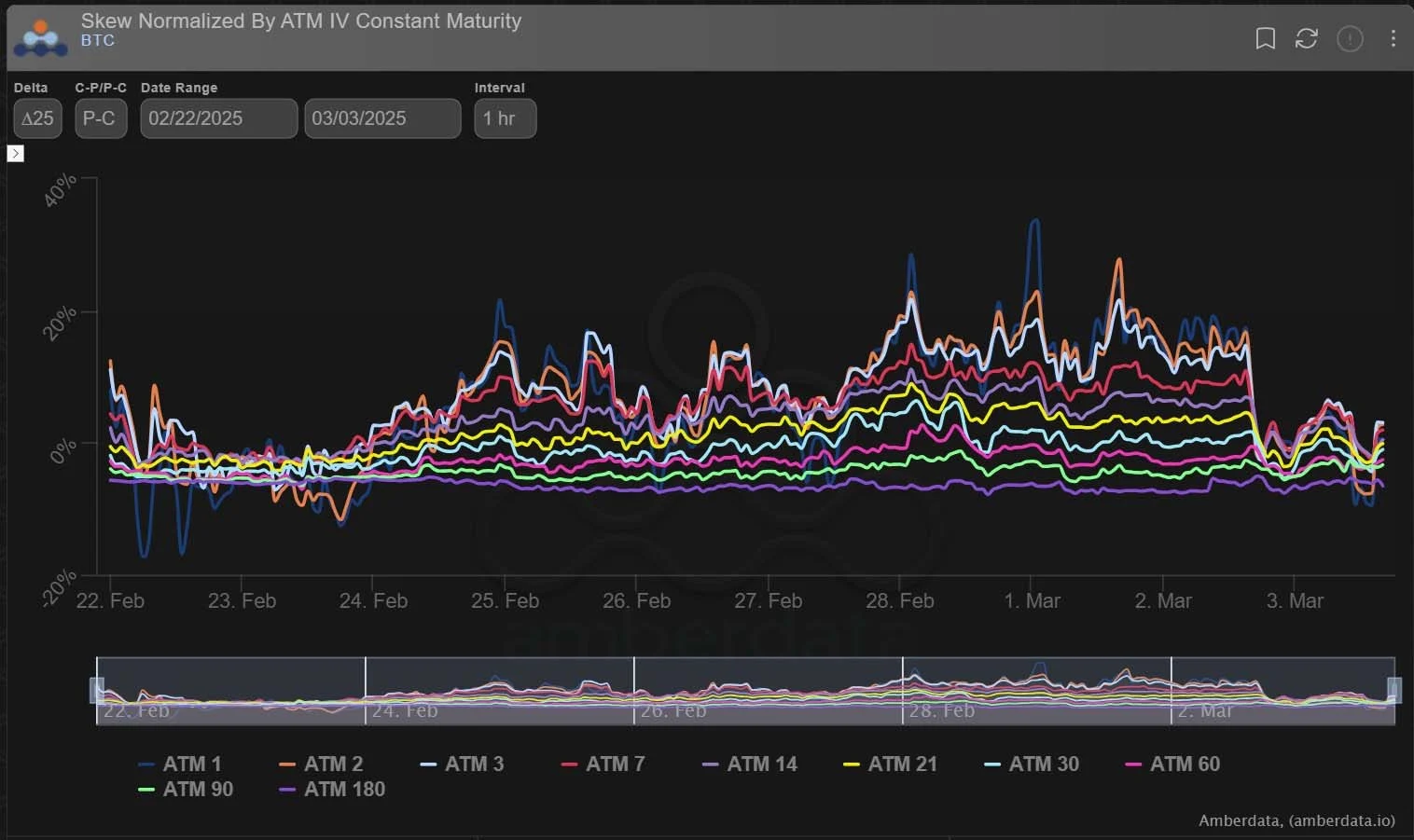Click the BTC subtitle label
Viewport: 1414px width, 840px height.
(x=98, y=40)
